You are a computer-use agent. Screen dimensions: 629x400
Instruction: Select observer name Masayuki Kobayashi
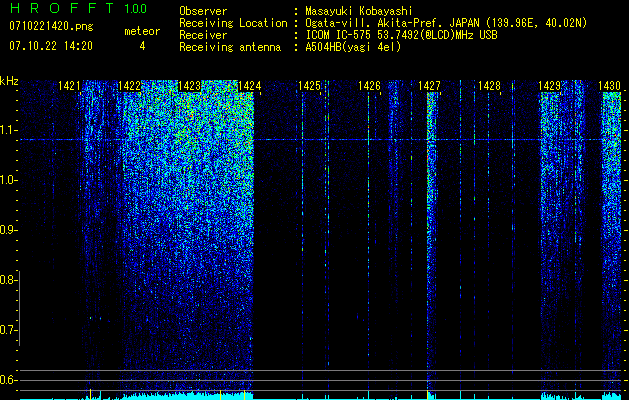tap(358, 11)
